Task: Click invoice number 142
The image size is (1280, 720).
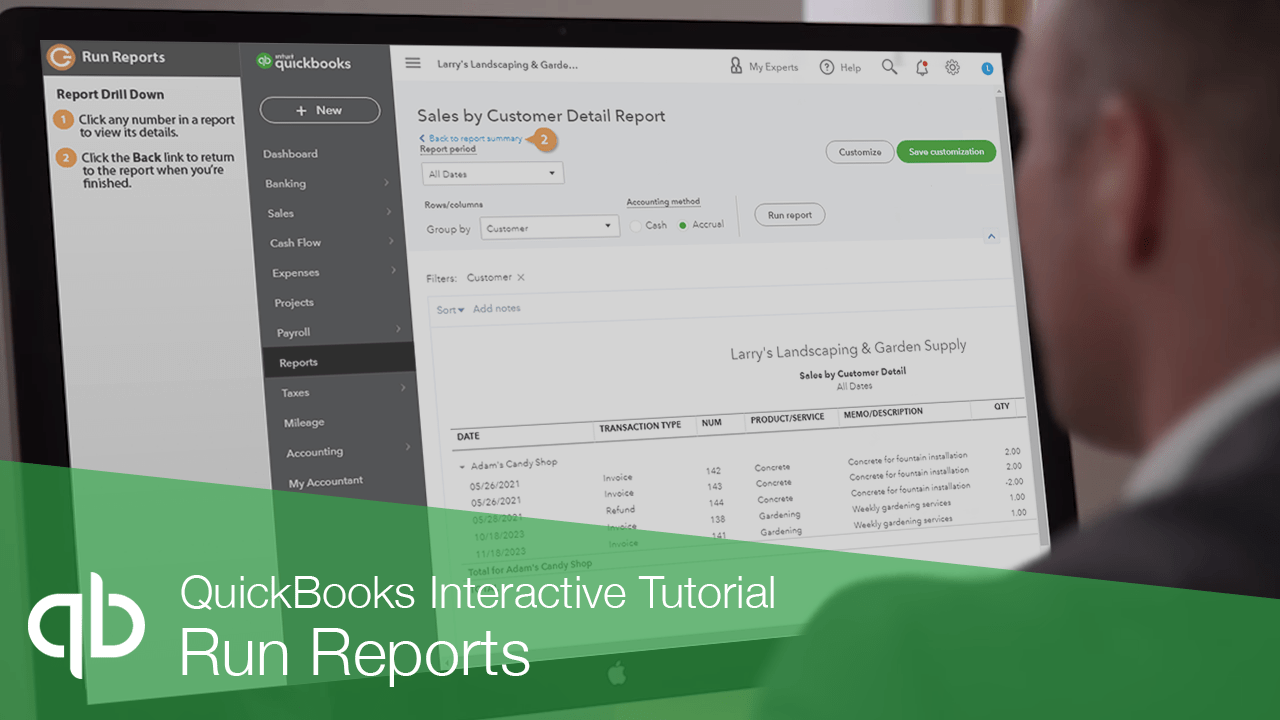Action: (x=713, y=470)
